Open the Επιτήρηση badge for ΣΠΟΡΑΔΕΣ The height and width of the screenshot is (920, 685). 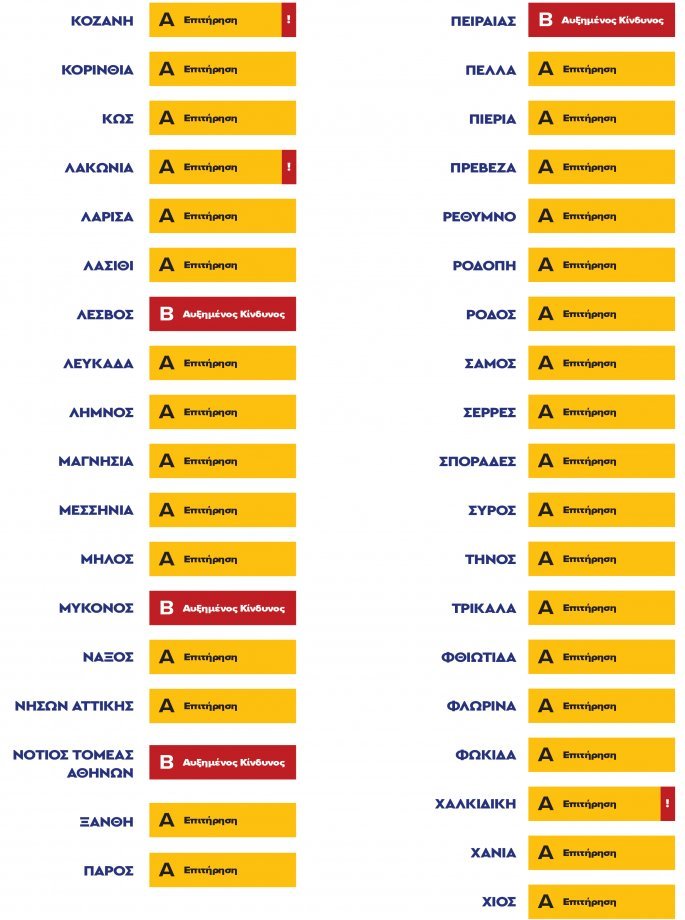click(601, 461)
